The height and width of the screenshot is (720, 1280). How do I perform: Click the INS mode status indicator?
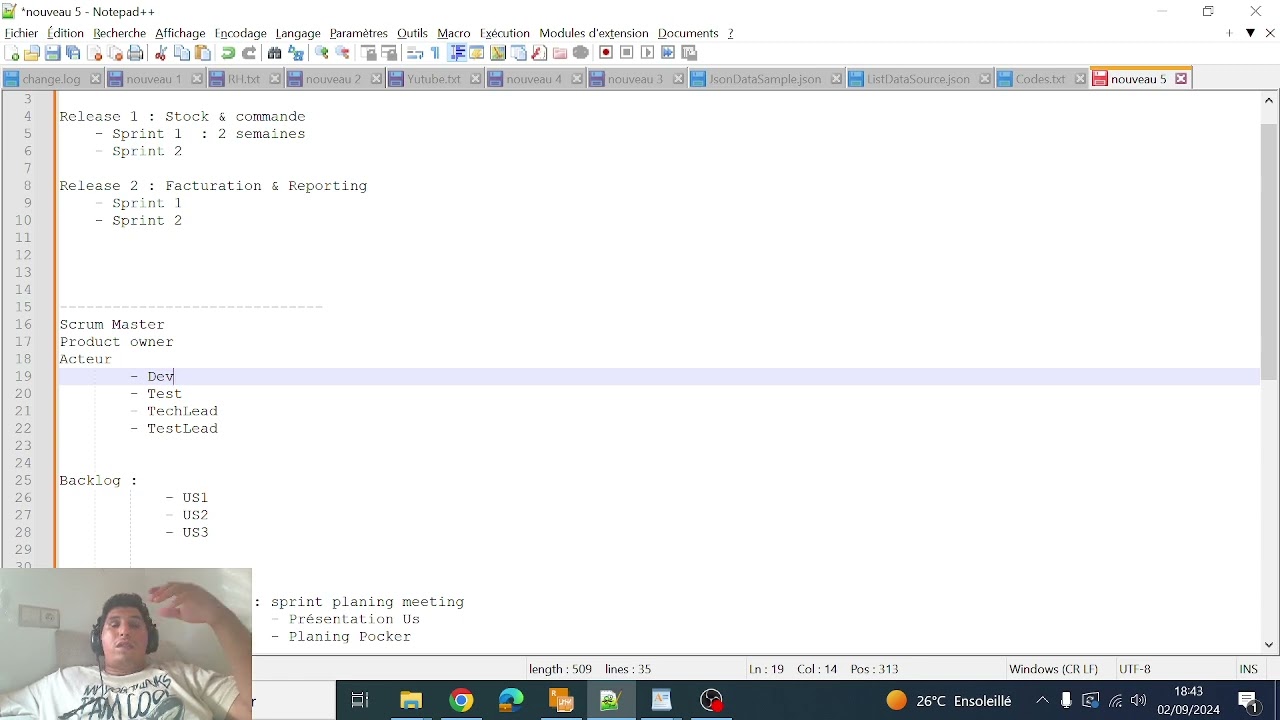[1248, 669]
